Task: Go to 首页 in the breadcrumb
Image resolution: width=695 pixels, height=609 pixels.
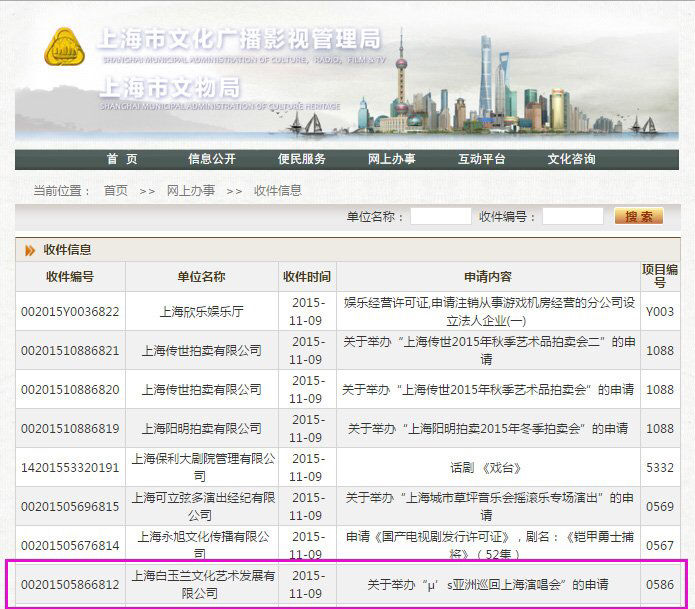Action: pyautogui.click(x=116, y=191)
